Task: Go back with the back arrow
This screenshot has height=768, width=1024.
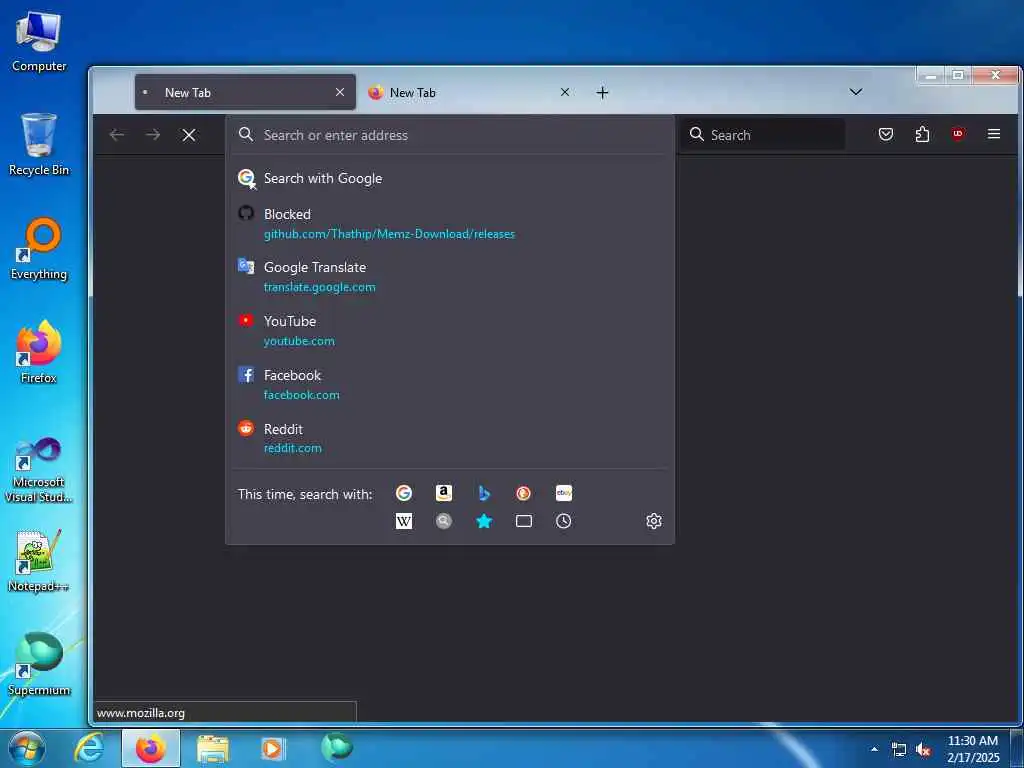Action: pyautogui.click(x=117, y=135)
